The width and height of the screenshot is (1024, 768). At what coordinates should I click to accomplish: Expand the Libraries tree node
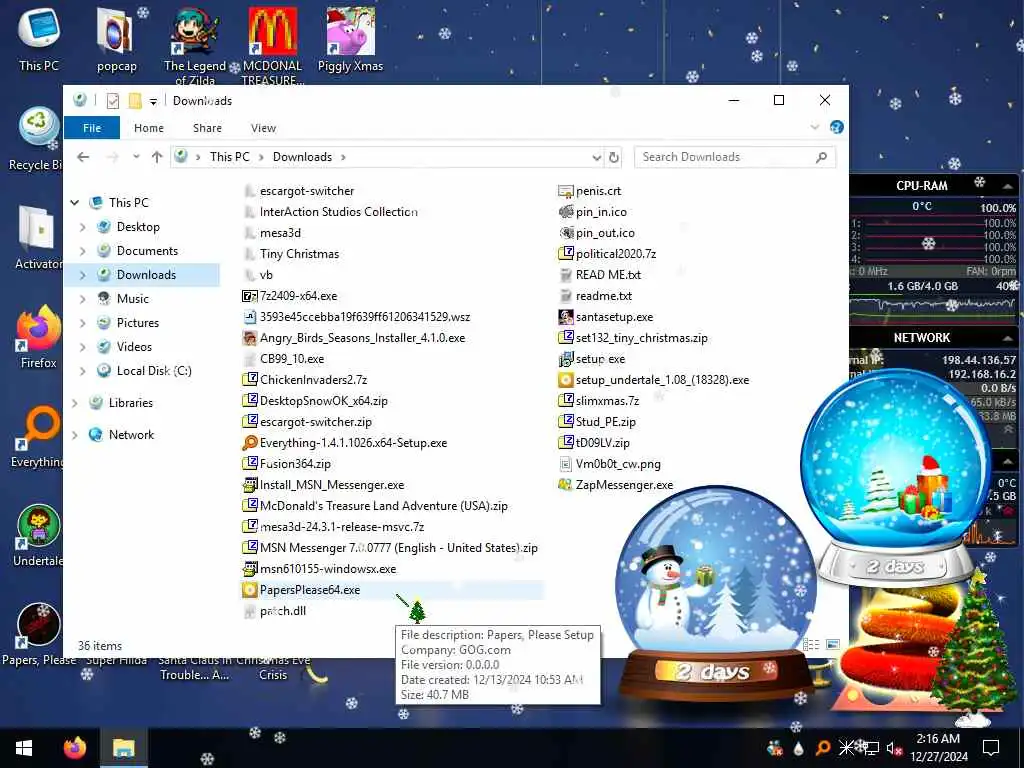(x=75, y=402)
